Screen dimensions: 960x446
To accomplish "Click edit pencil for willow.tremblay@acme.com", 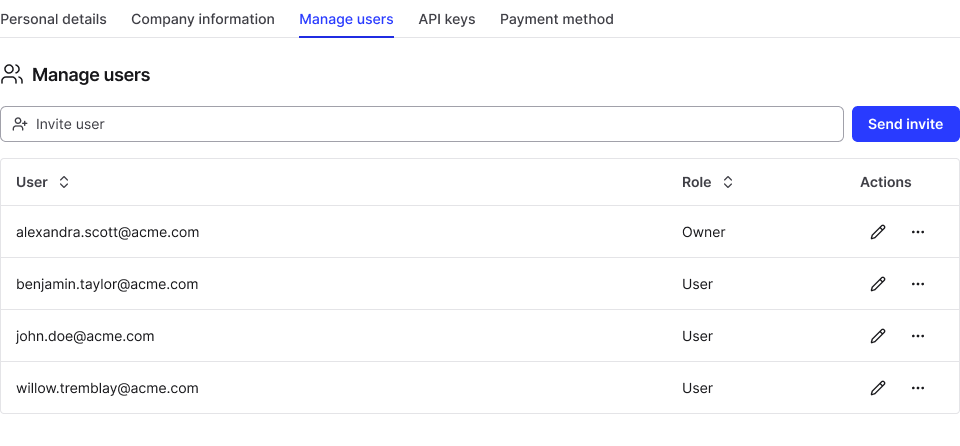I will (878, 388).
